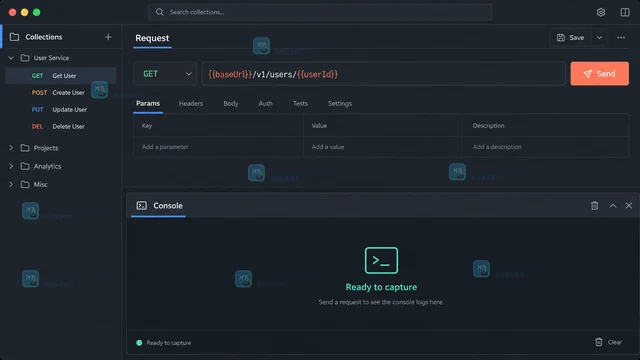The height and width of the screenshot is (360, 640).
Task: Click the green ready status indicator
Action: [139, 343]
